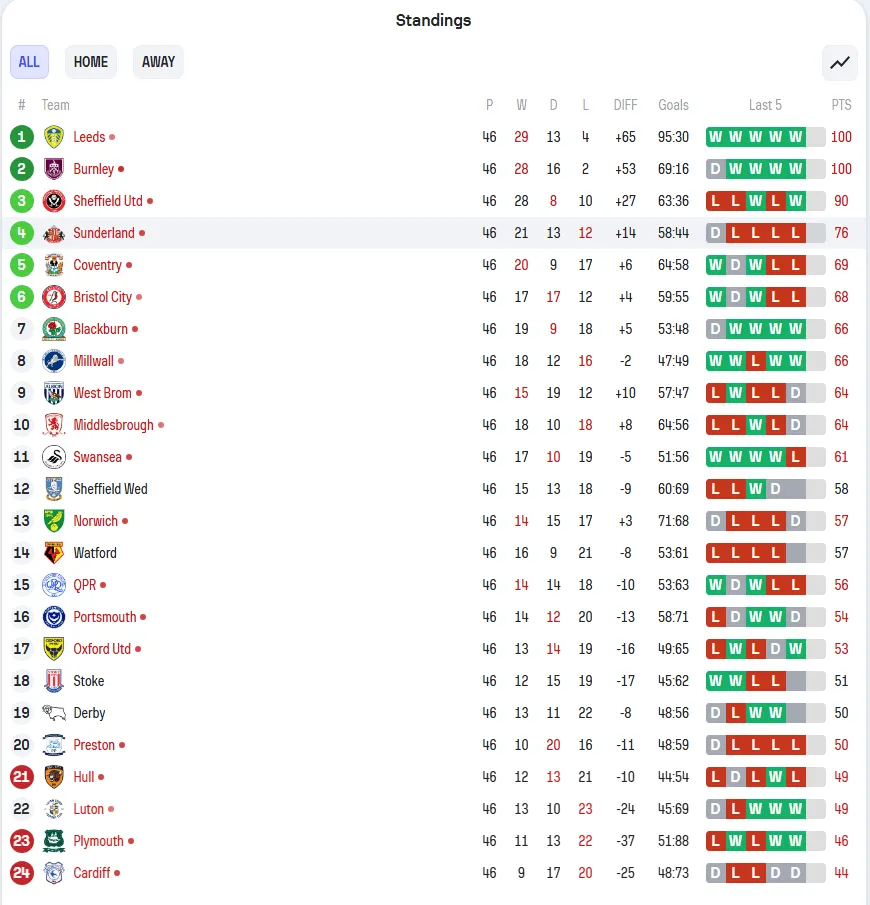870x905 pixels.
Task: Click the PTS column header
Action: click(x=841, y=105)
